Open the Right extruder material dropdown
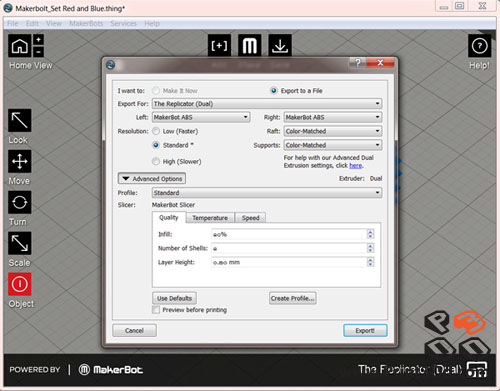The image size is (500, 391). coord(333,117)
